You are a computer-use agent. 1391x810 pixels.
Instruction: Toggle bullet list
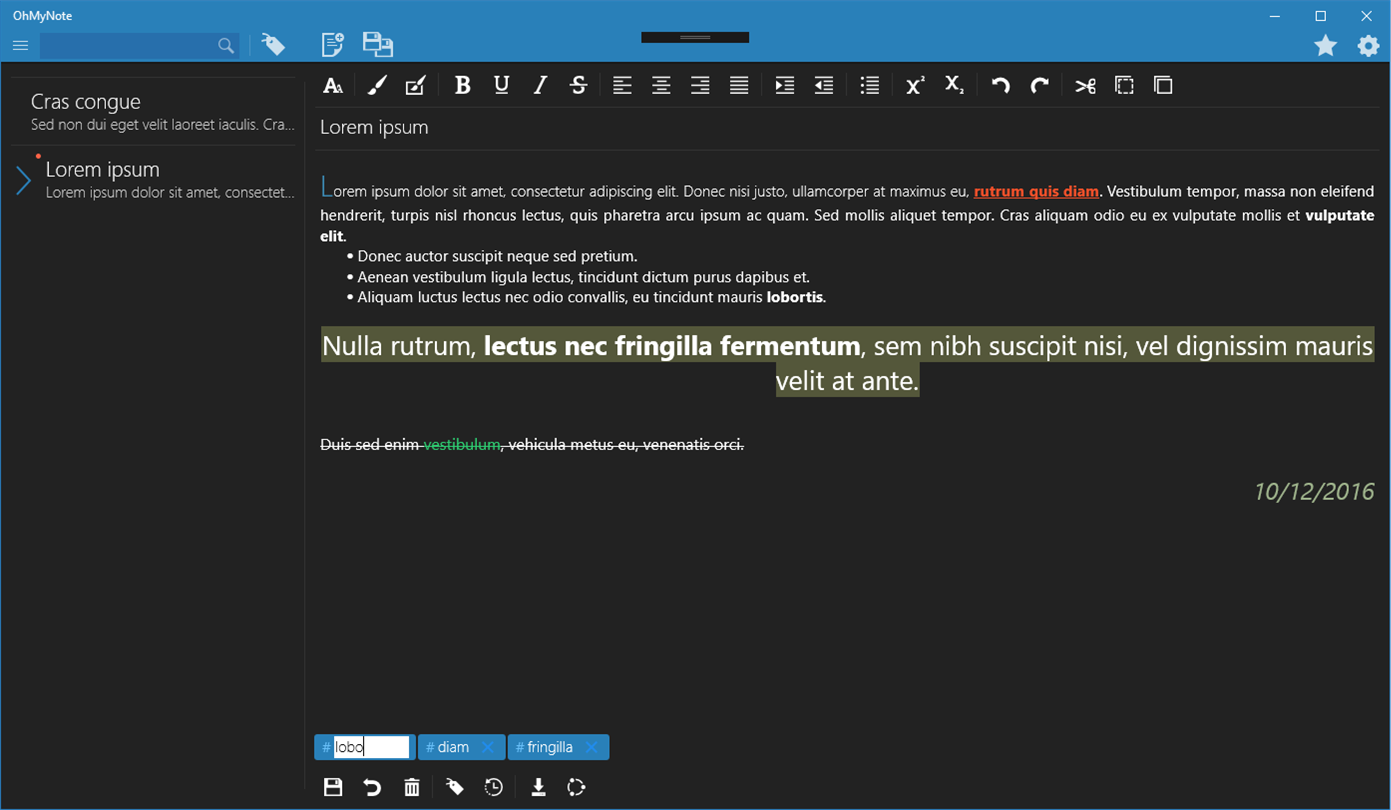(870, 86)
